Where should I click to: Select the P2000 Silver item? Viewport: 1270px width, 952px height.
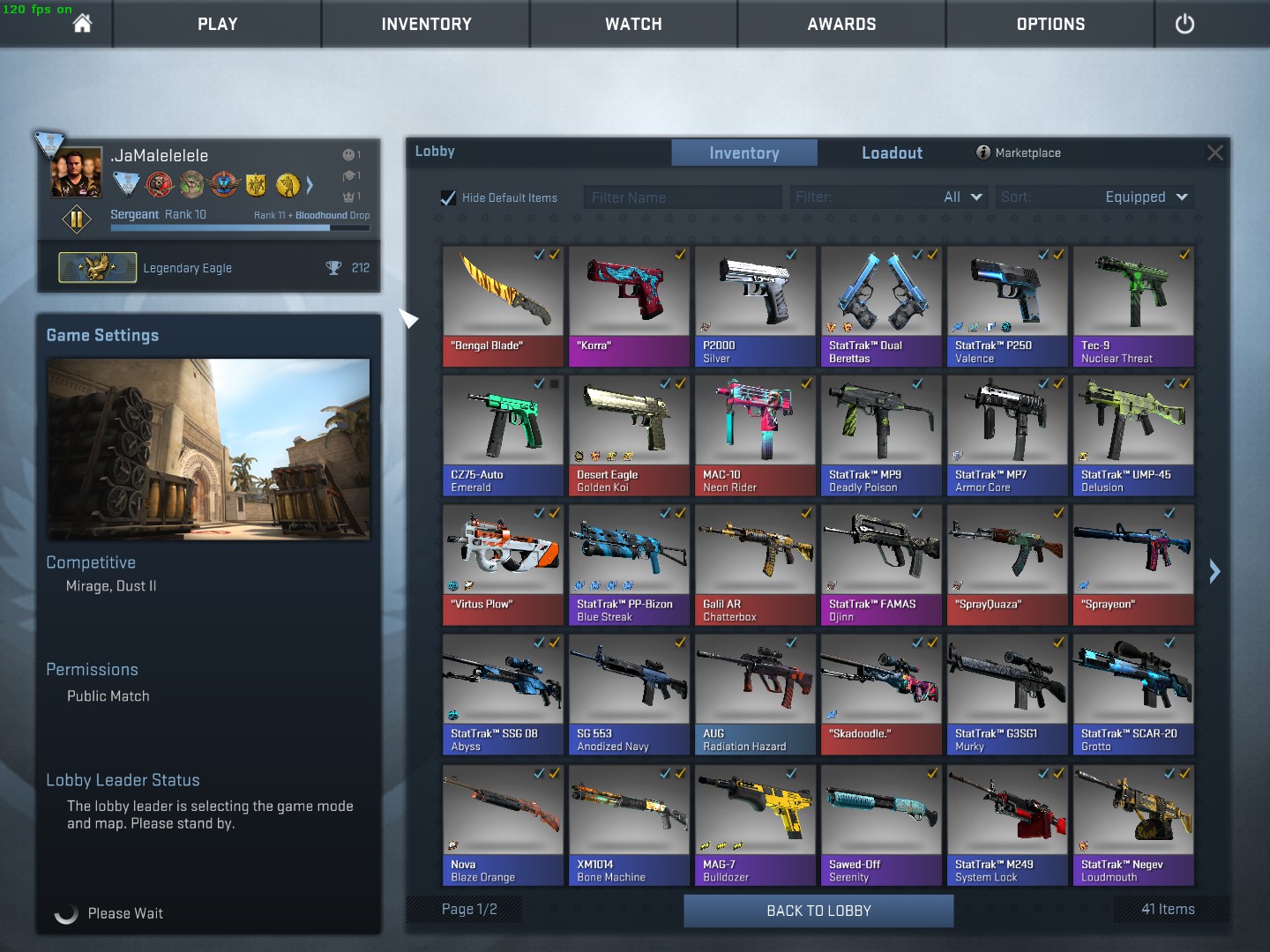(x=755, y=307)
